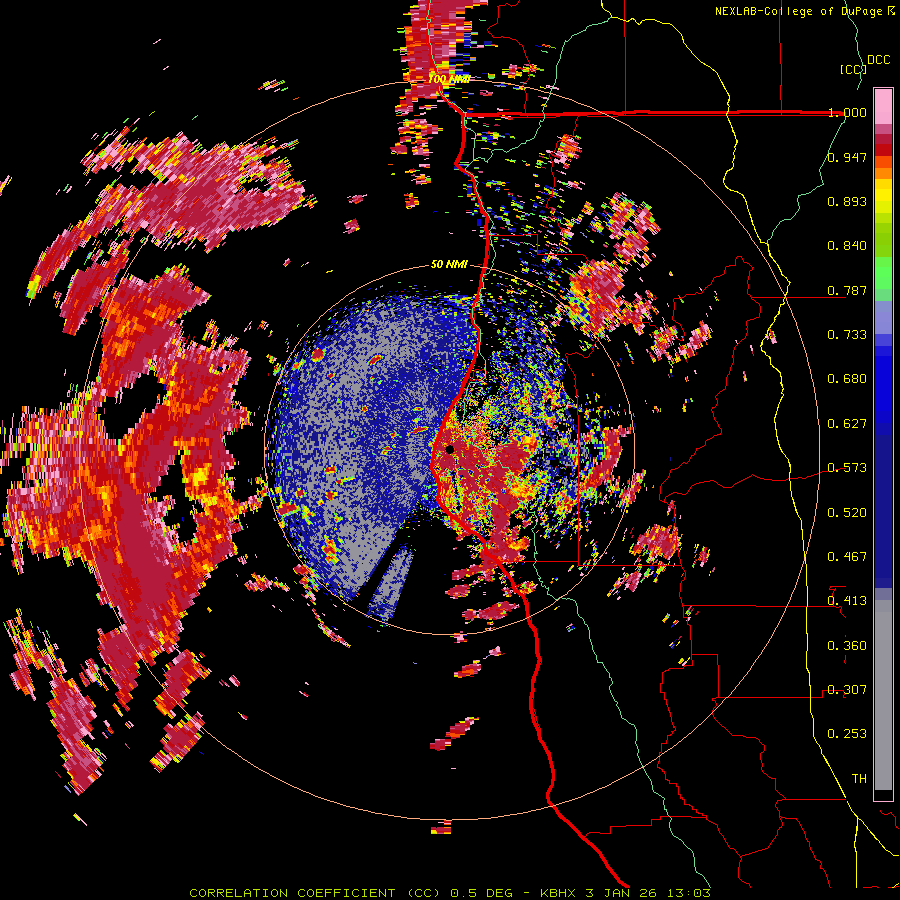900x900 pixels.
Task: Click the 0.893 legend value
Action: click(x=847, y=201)
